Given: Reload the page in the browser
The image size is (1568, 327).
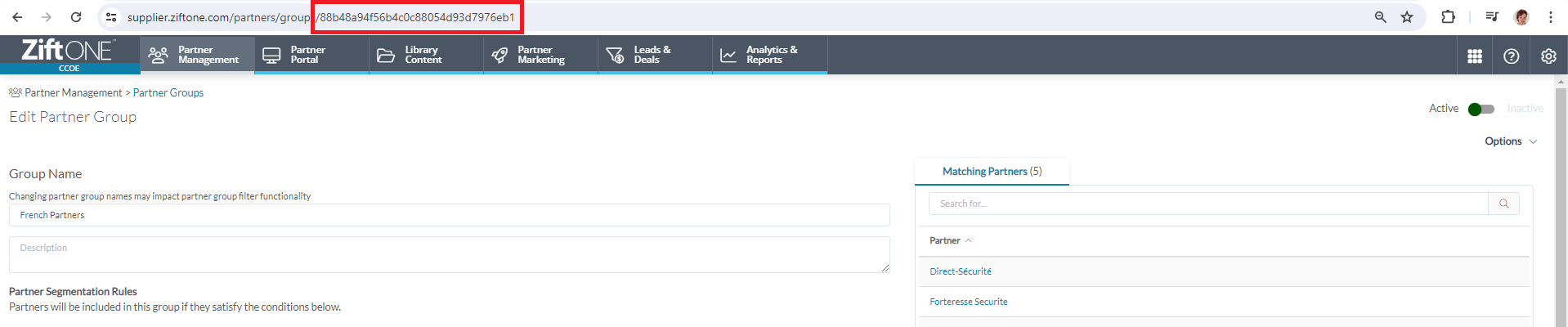Looking at the screenshot, I should (x=76, y=17).
